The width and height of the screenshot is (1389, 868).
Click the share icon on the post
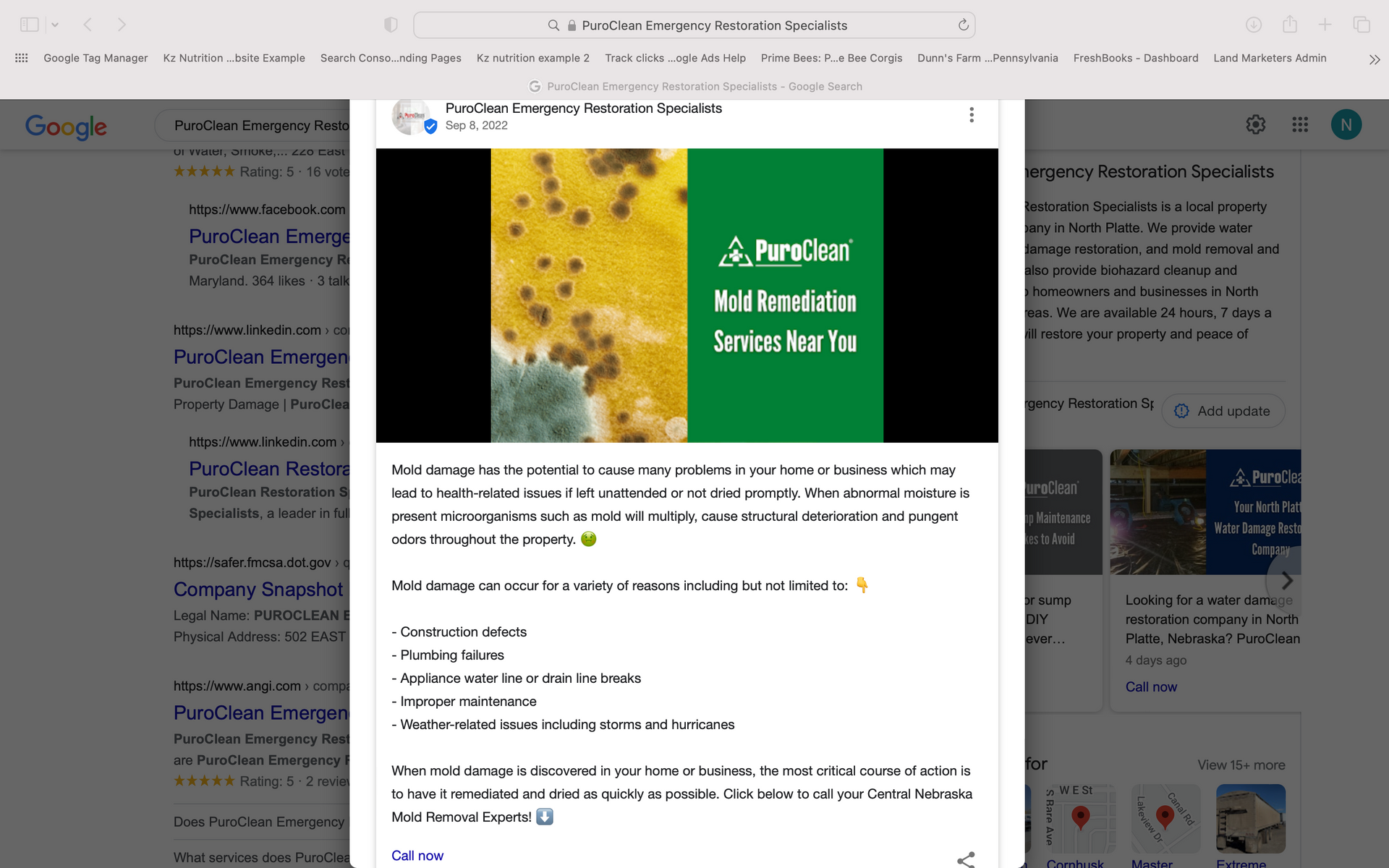966,859
